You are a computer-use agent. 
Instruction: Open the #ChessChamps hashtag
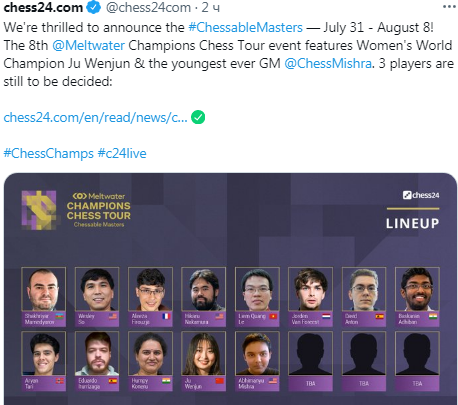click(x=49, y=153)
